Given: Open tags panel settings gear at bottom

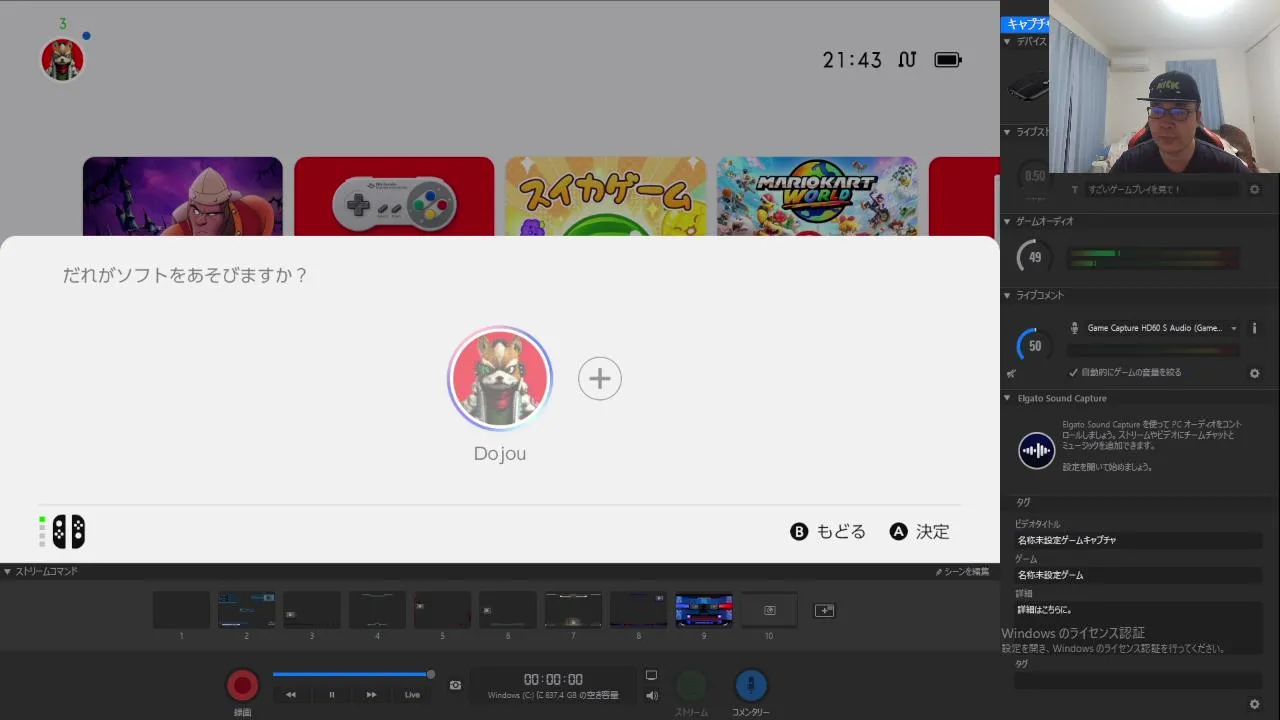Looking at the screenshot, I should 1255,704.
